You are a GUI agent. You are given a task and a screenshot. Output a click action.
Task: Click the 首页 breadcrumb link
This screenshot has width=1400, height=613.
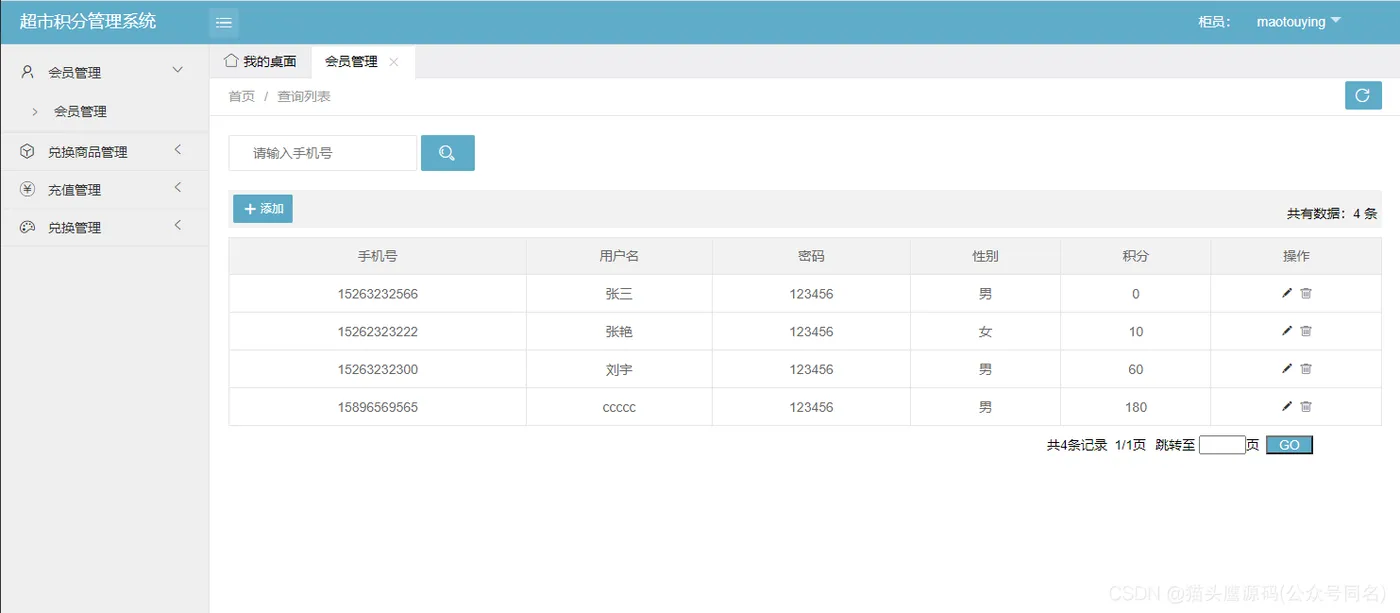click(x=242, y=97)
